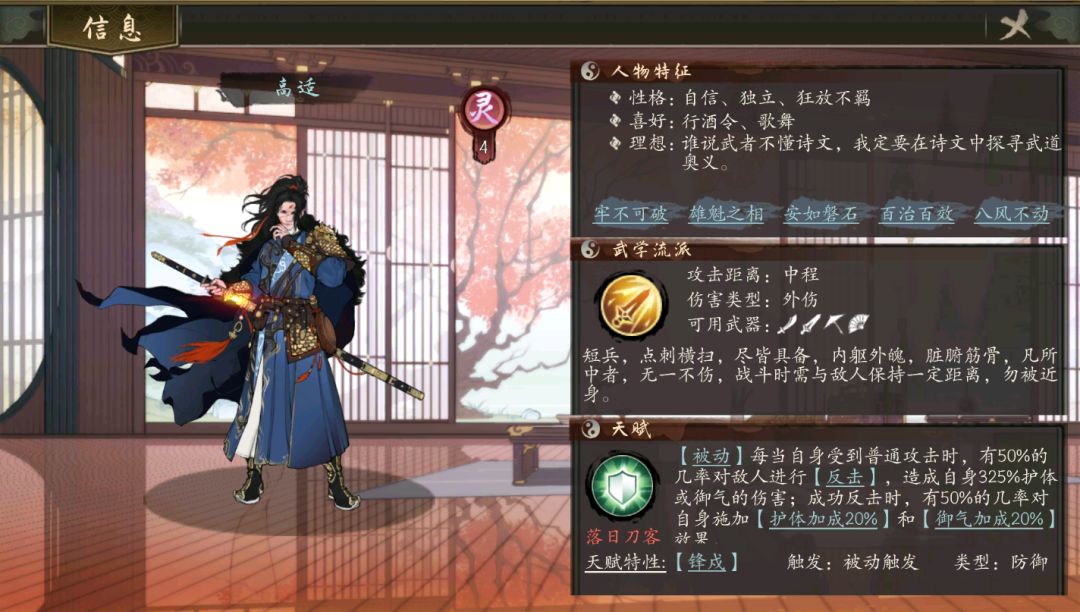Select the green shield talent icon
This screenshot has height=612, width=1080.
click(x=622, y=485)
